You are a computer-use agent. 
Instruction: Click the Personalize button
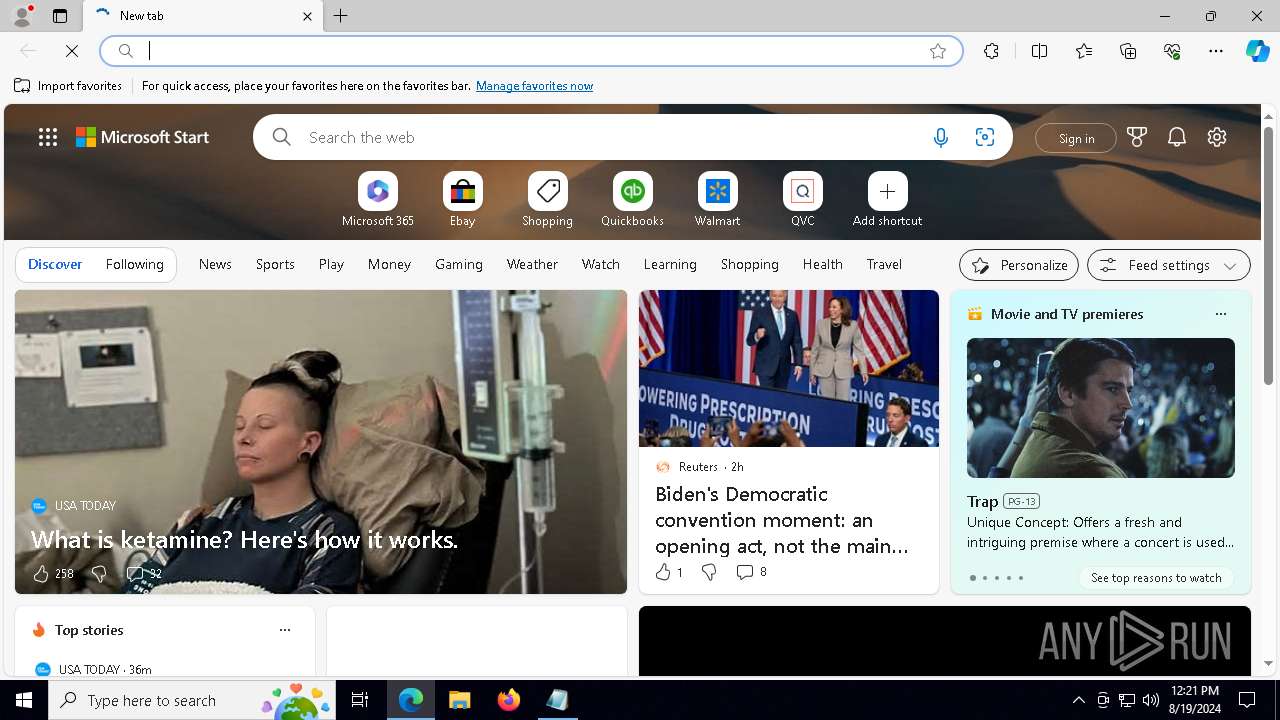[x=1019, y=265]
